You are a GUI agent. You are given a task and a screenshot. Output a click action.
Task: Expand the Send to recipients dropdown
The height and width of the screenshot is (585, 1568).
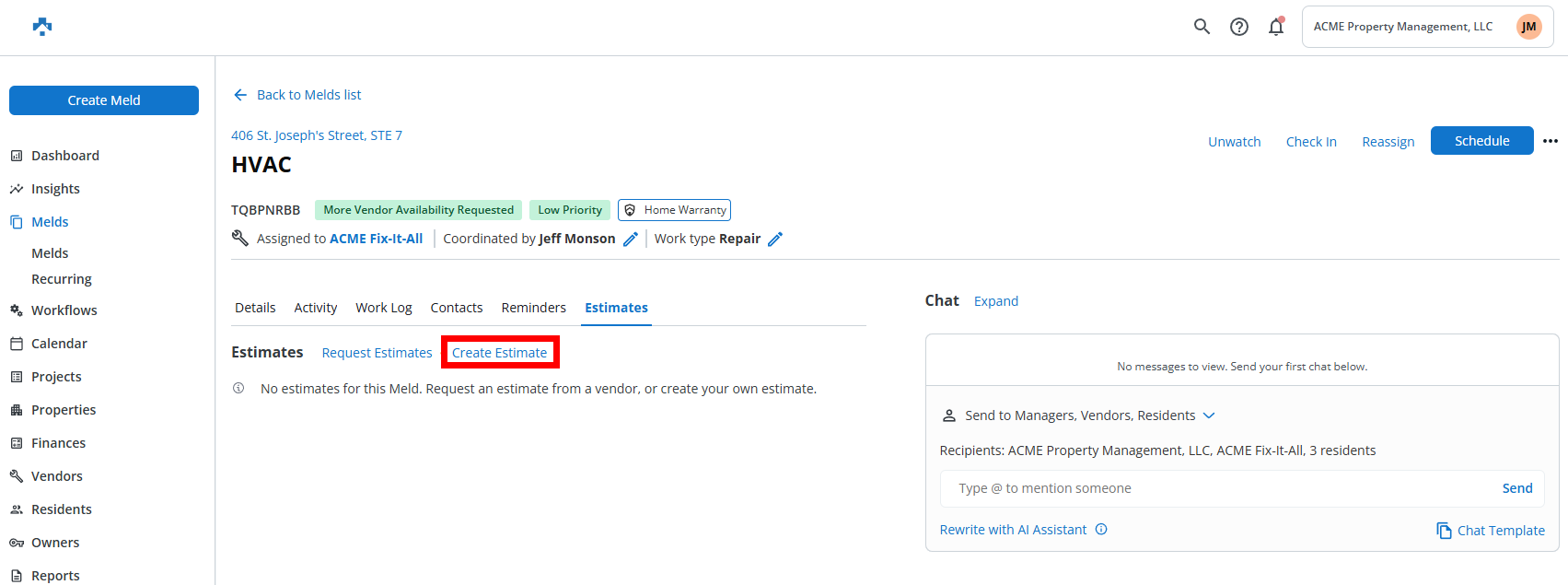[x=1209, y=415]
